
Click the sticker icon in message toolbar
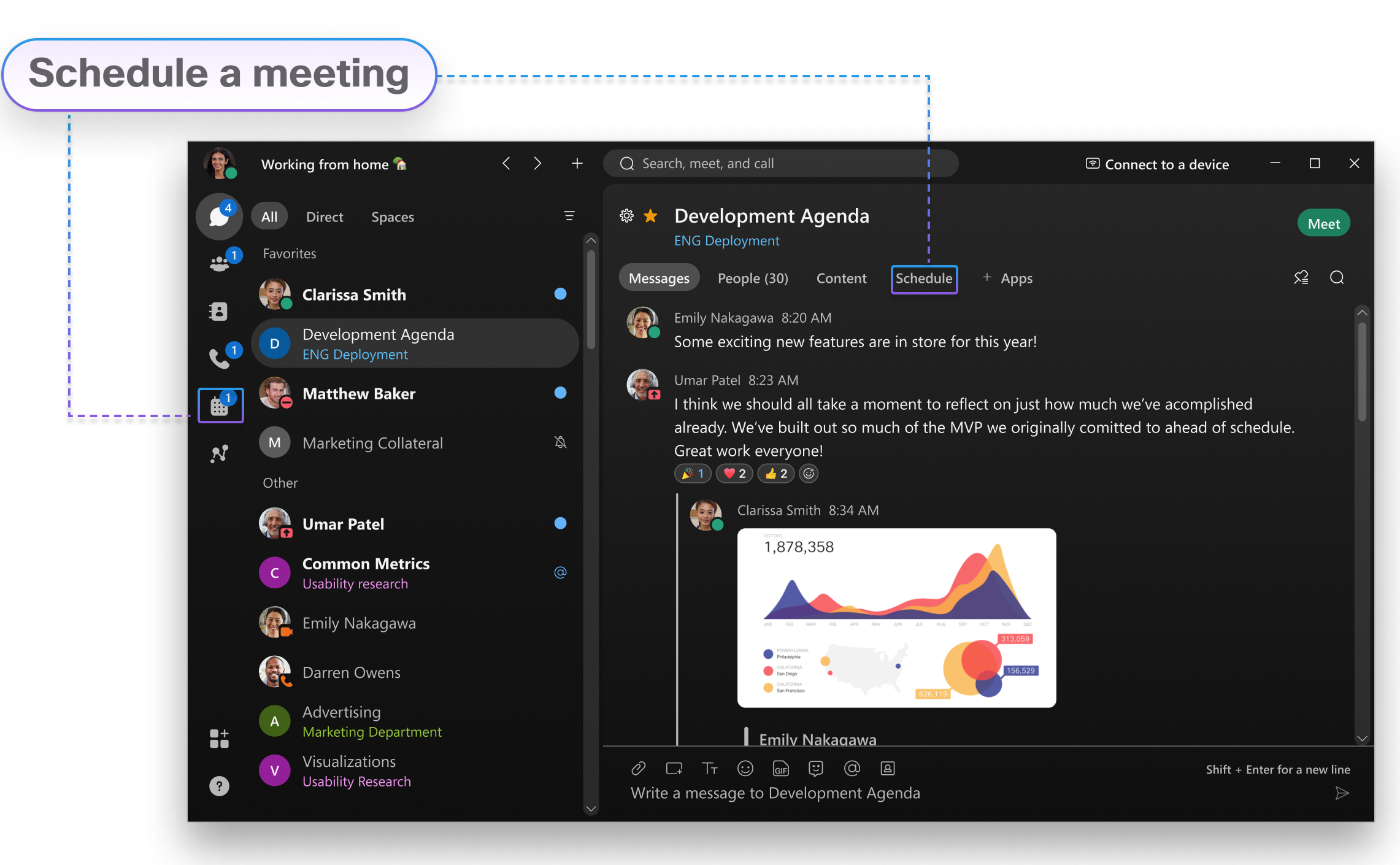click(x=816, y=768)
